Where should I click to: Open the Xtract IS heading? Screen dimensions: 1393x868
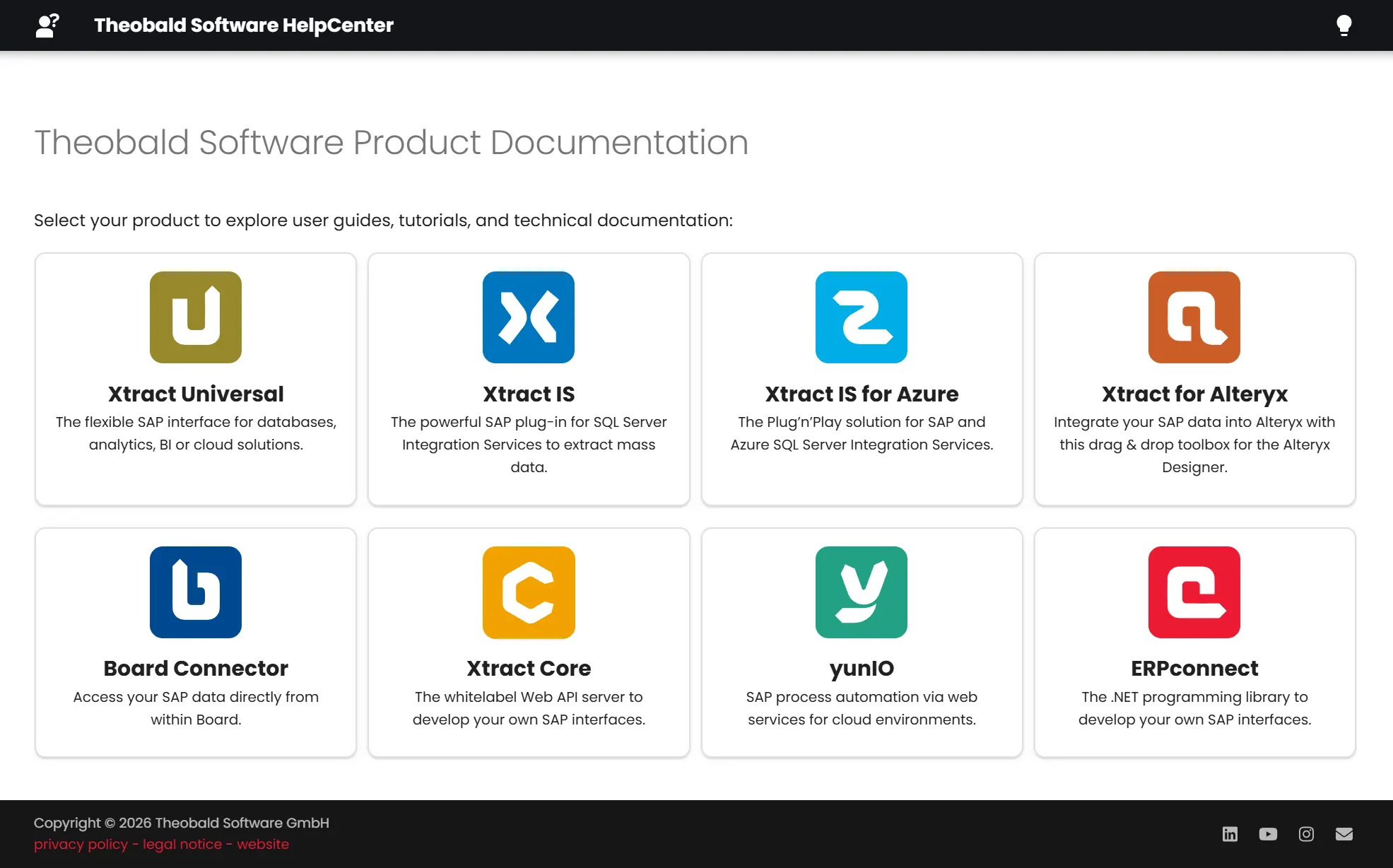[x=529, y=394]
